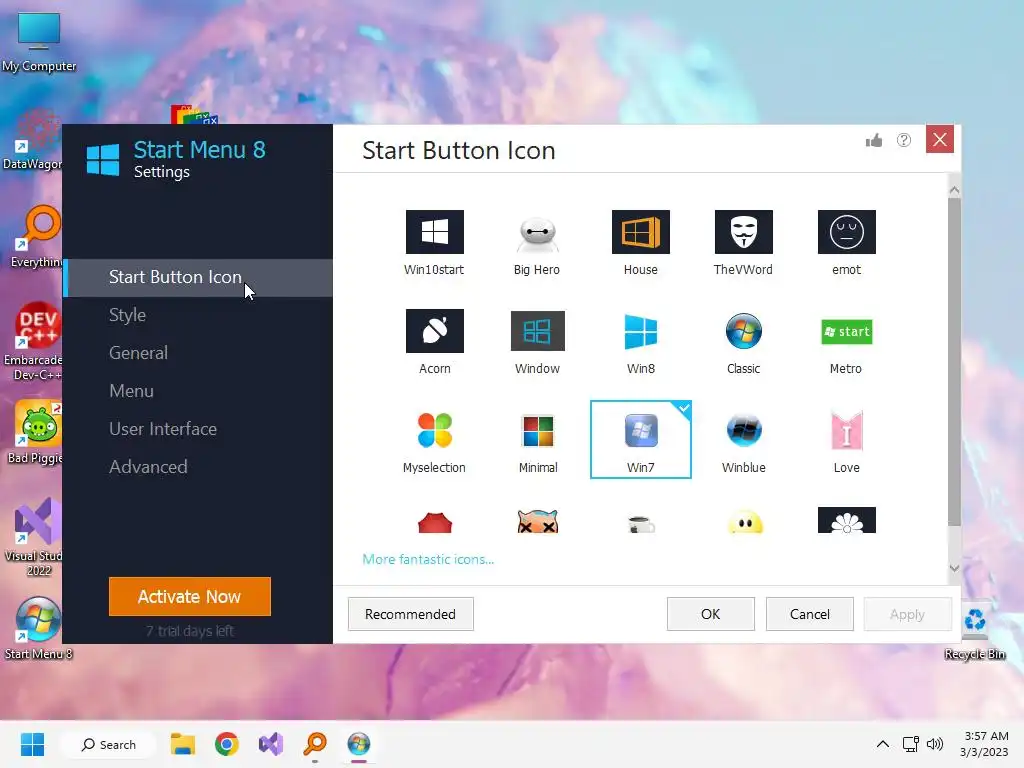Open the Everything search taskbar icon
Screen dimensions: 1024x768
pyautogui.click(x=315, y=744)
